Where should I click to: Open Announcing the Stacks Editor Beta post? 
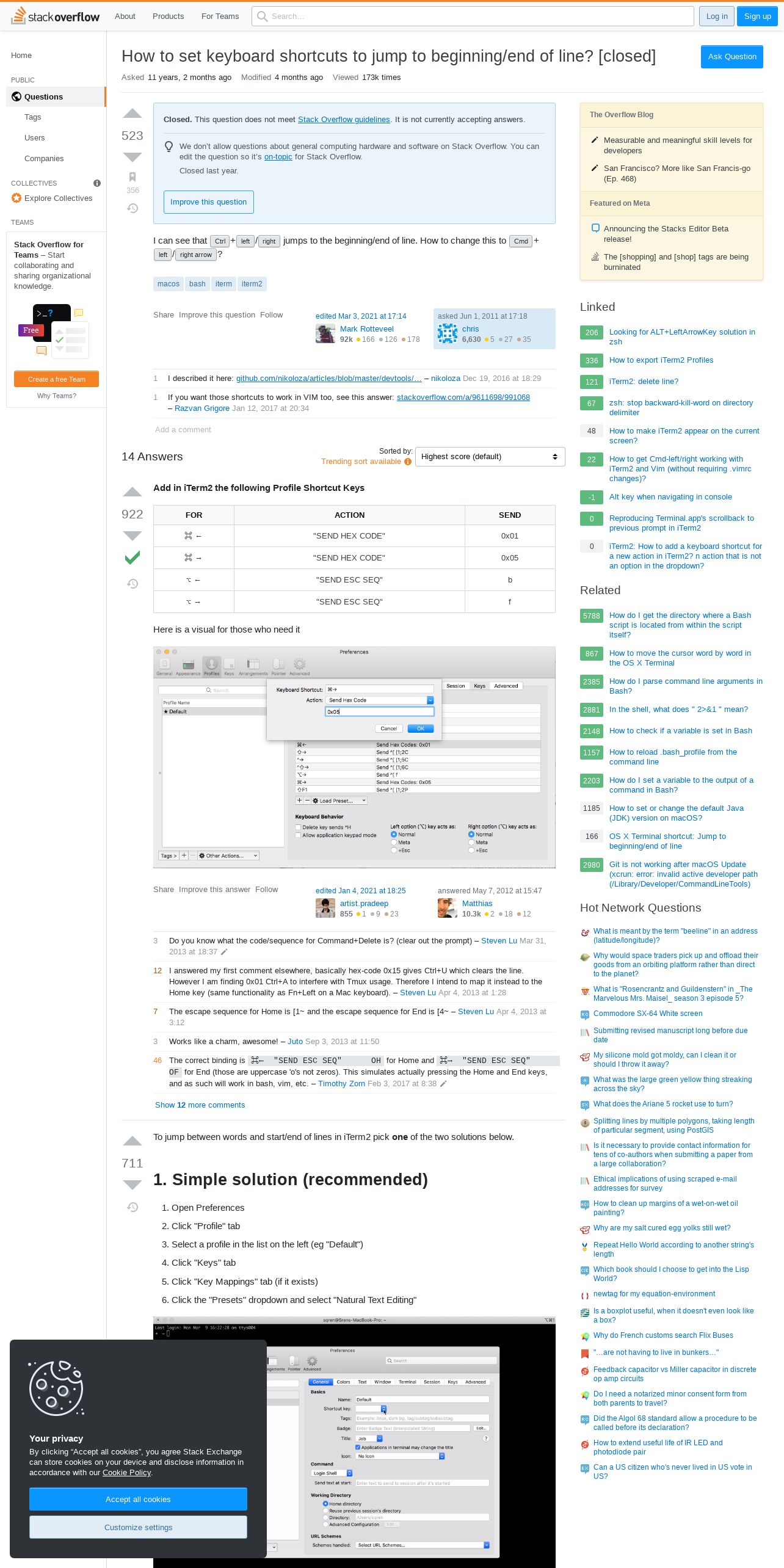coord(666,234)
